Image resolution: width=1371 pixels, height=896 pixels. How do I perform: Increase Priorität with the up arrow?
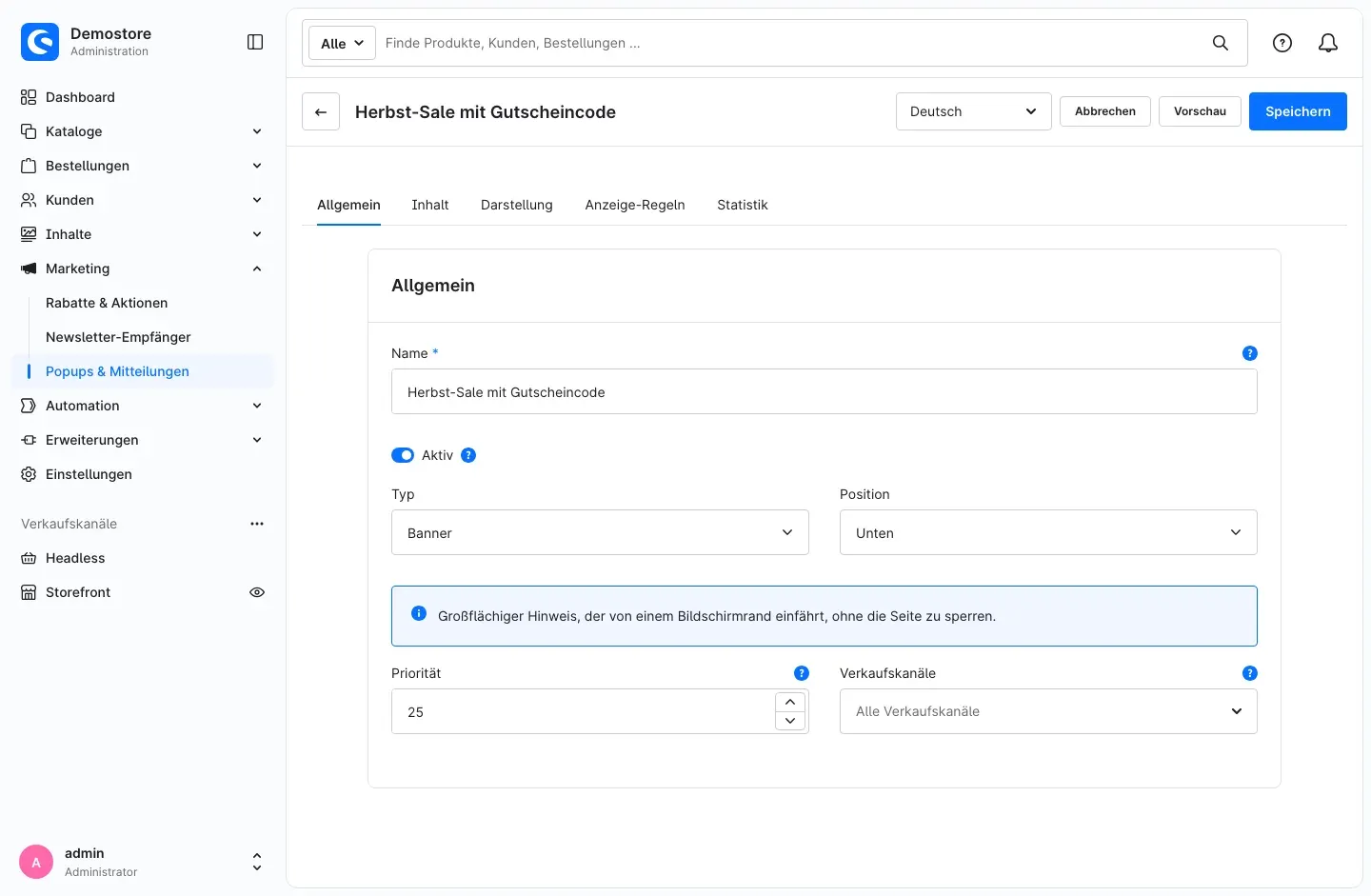pyautogui.click(x=790, y=702)
